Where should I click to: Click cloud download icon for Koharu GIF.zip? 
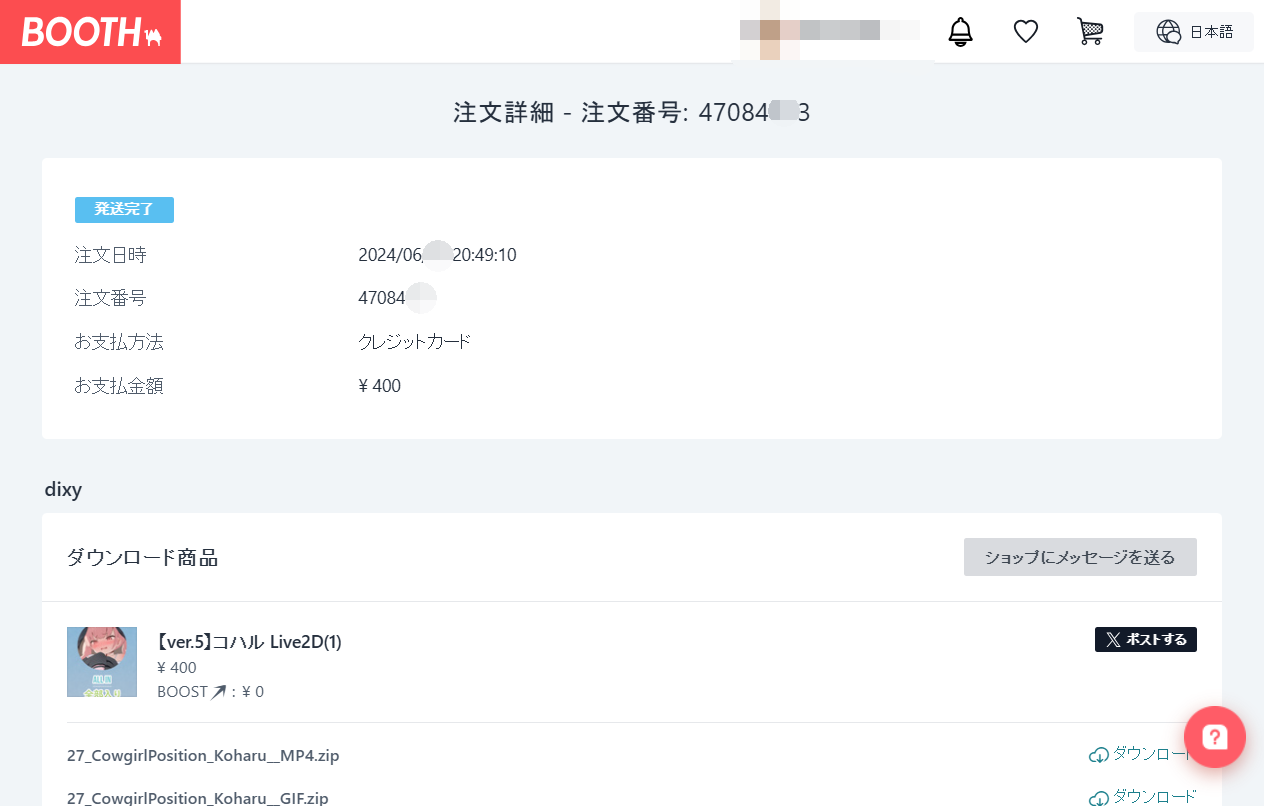pos(1099,798)
